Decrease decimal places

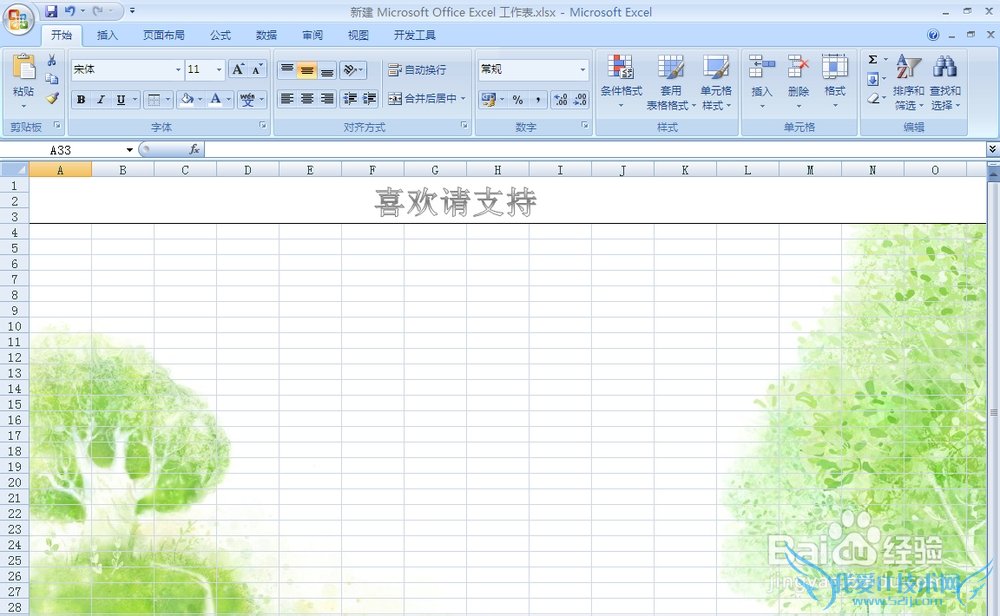[x=580, y=99]
